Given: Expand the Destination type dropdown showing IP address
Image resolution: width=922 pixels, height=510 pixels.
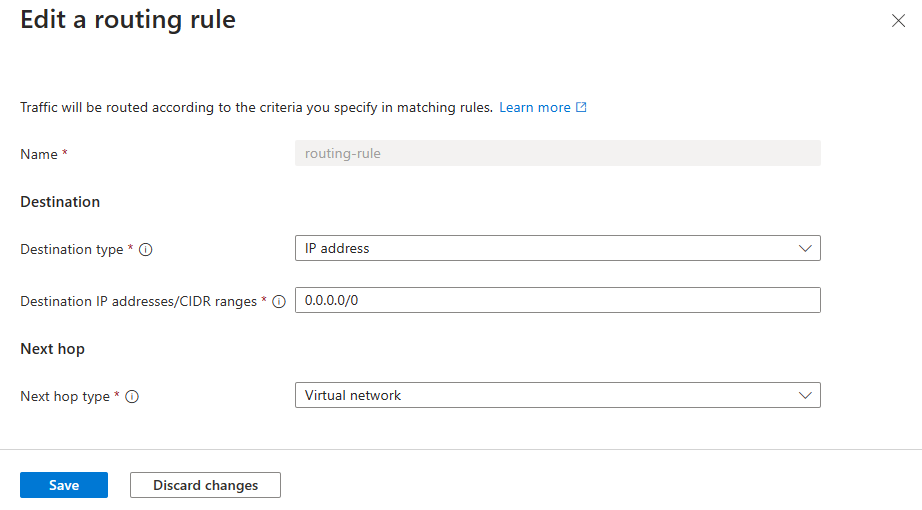Looking at the screenshot, I should pos(557,249).
